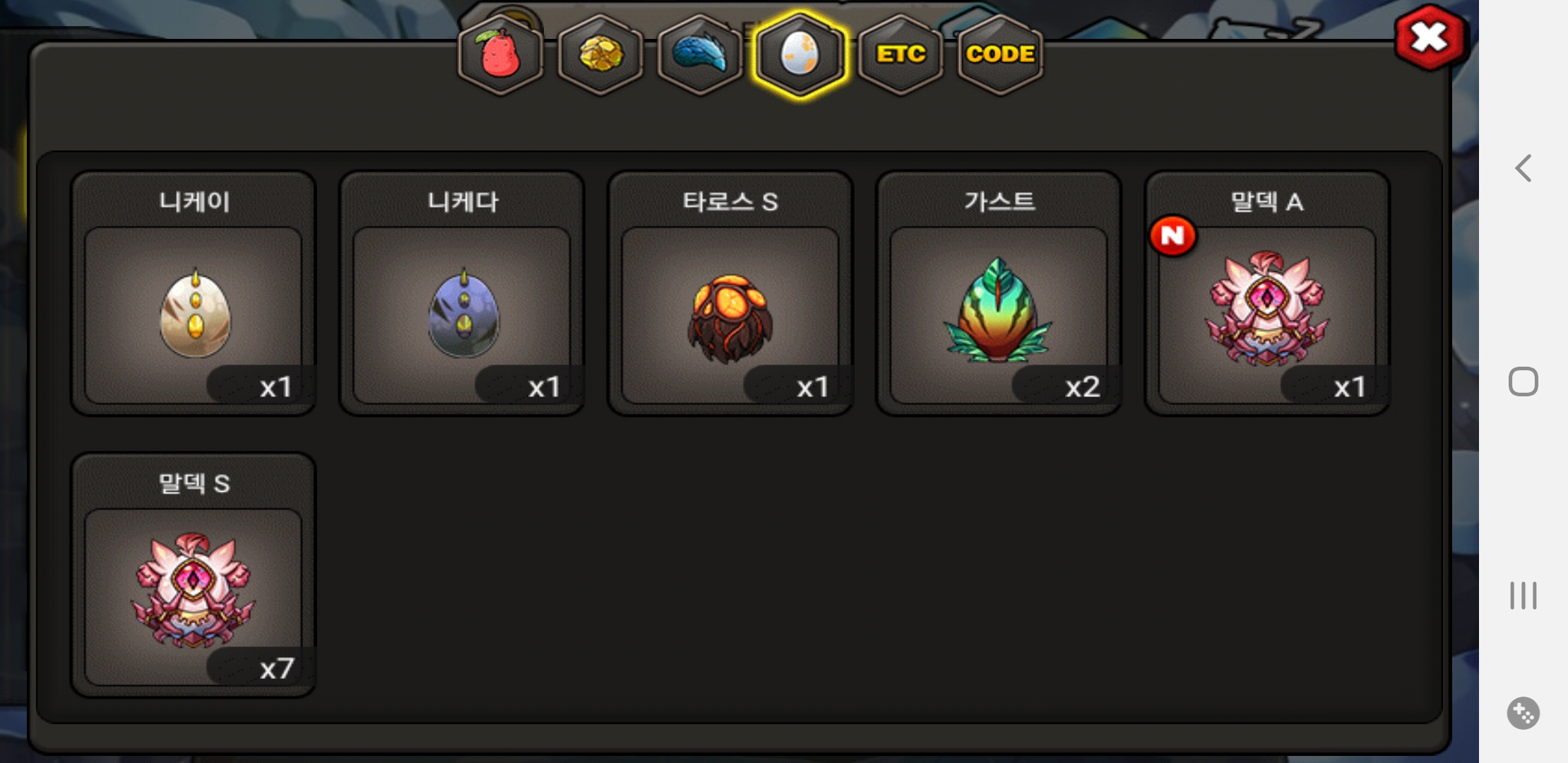Open Android recent apps button

pyautogui.click(x=1524, y=595)
